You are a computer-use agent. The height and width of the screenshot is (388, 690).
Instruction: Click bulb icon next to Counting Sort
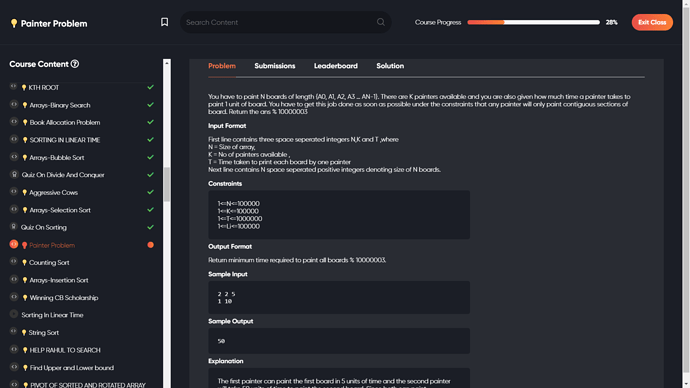pos(24,263)
